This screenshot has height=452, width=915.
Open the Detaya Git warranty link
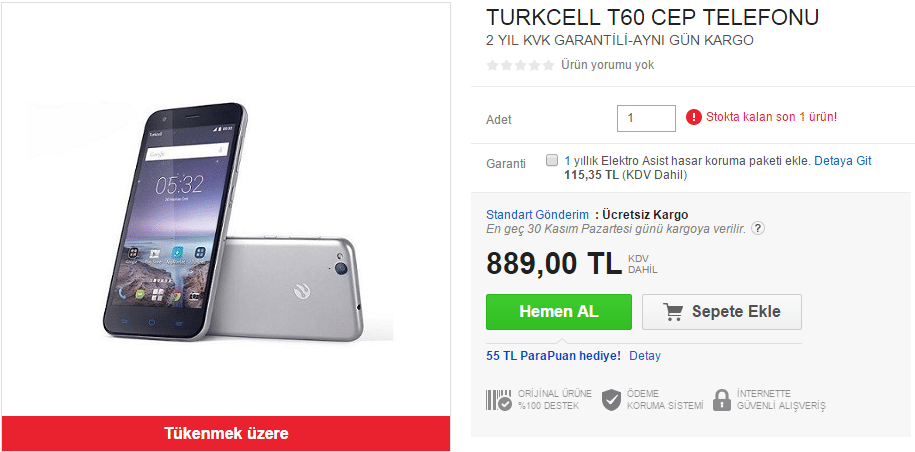(843, 161)
